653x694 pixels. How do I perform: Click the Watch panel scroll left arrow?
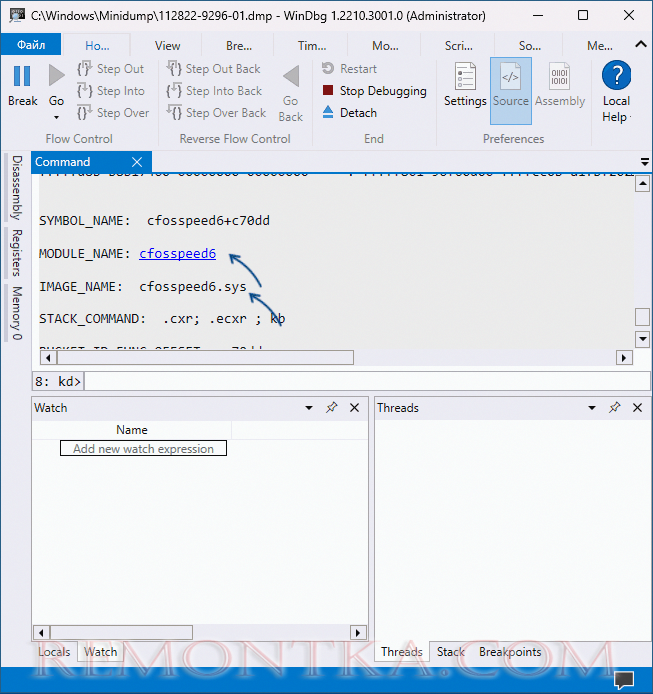pos(42,632)
